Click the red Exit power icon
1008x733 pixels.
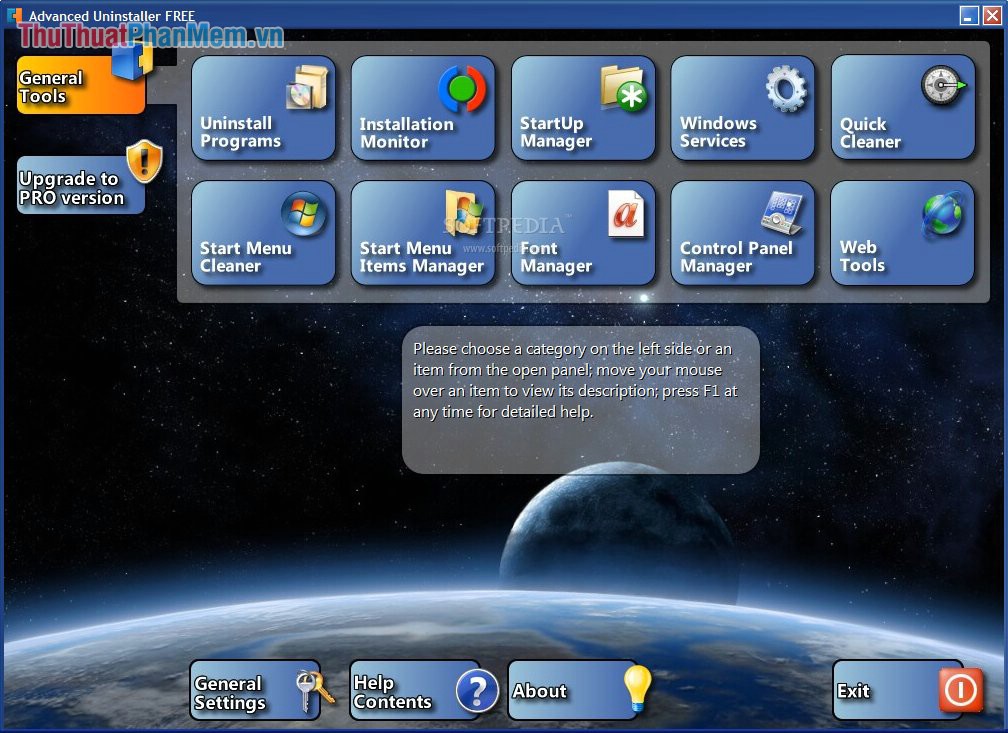[x=959, y=690]
